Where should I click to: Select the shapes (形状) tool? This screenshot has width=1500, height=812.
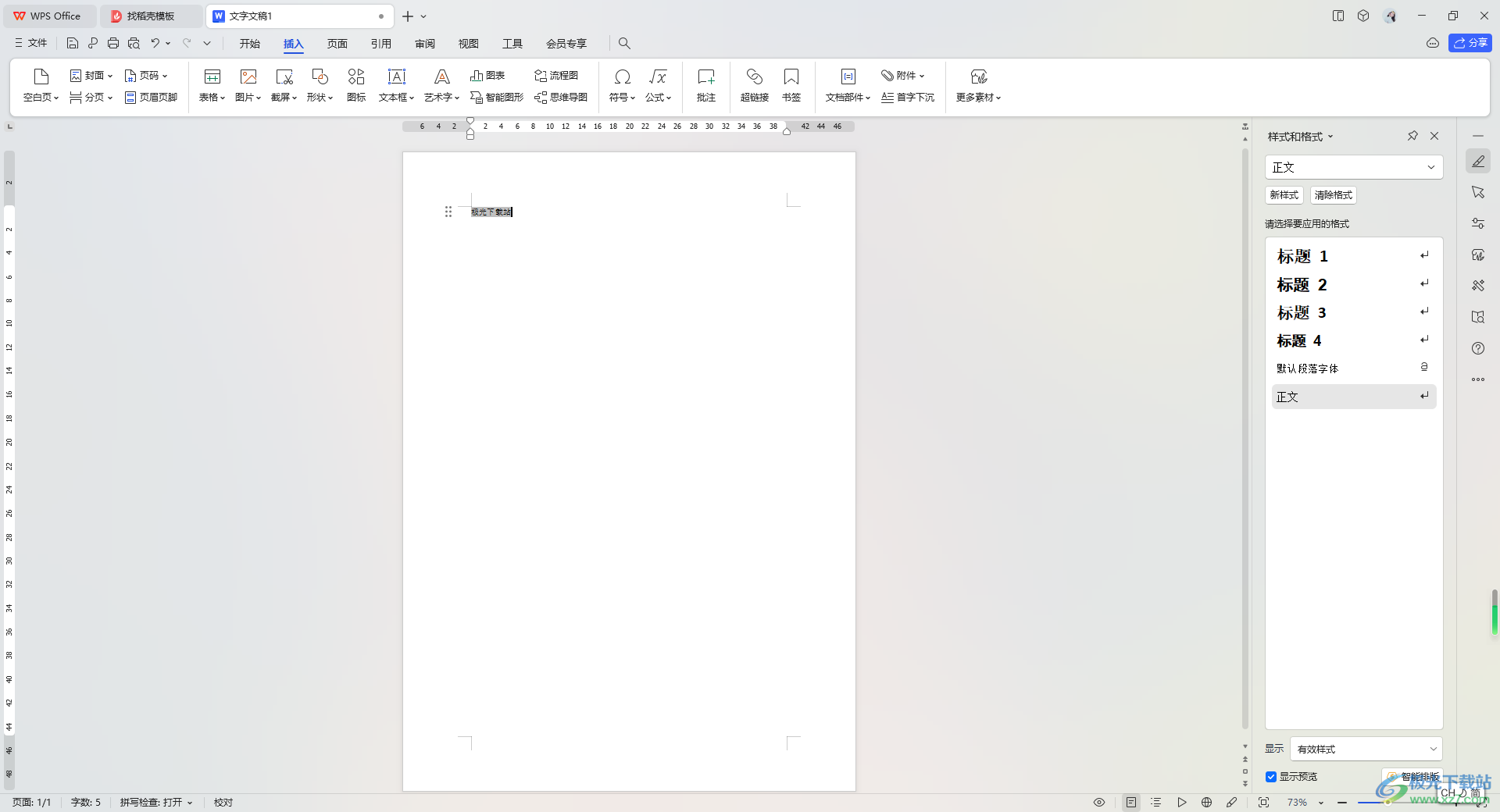(x=320, y=85)
